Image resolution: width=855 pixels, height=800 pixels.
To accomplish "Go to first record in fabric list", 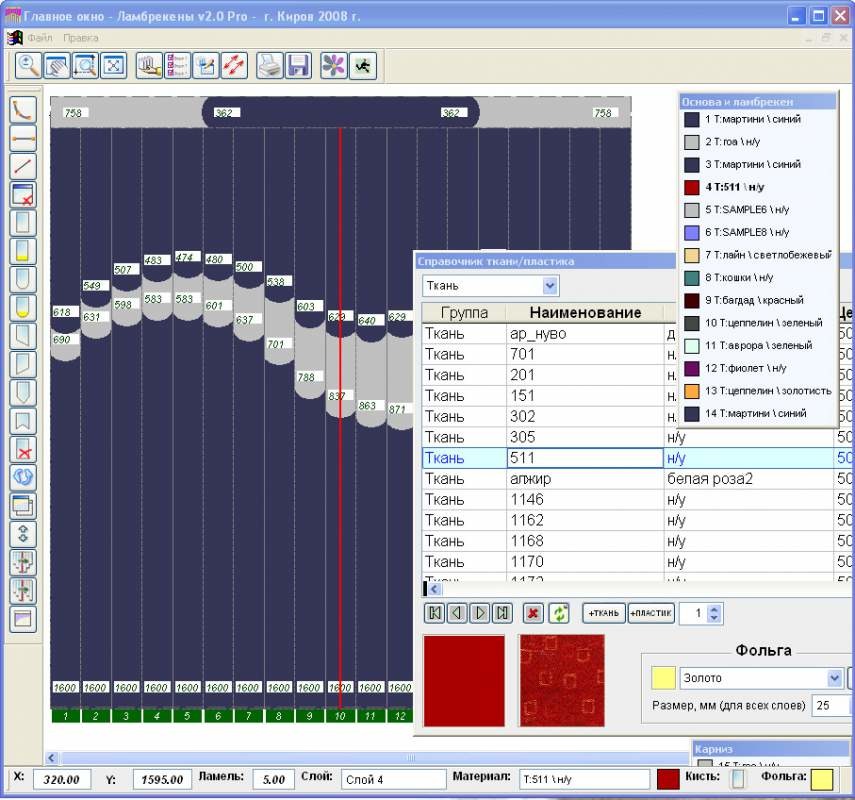I will point(435,613).
